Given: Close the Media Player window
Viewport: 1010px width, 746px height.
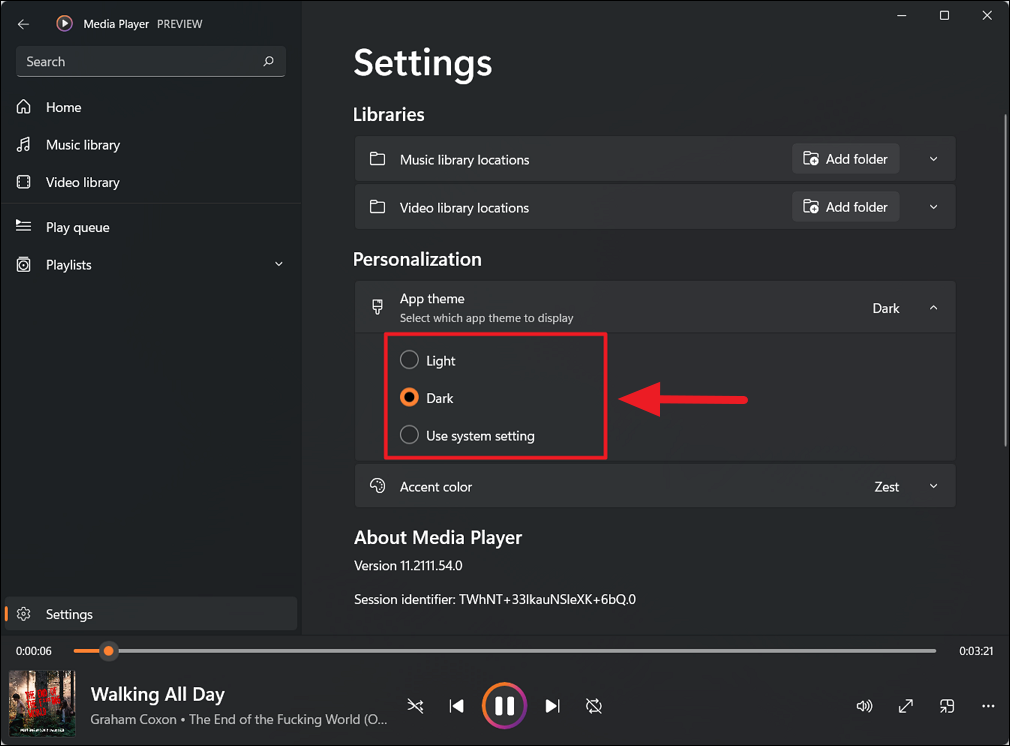Looking at the screenshot, I should [987, 15].
